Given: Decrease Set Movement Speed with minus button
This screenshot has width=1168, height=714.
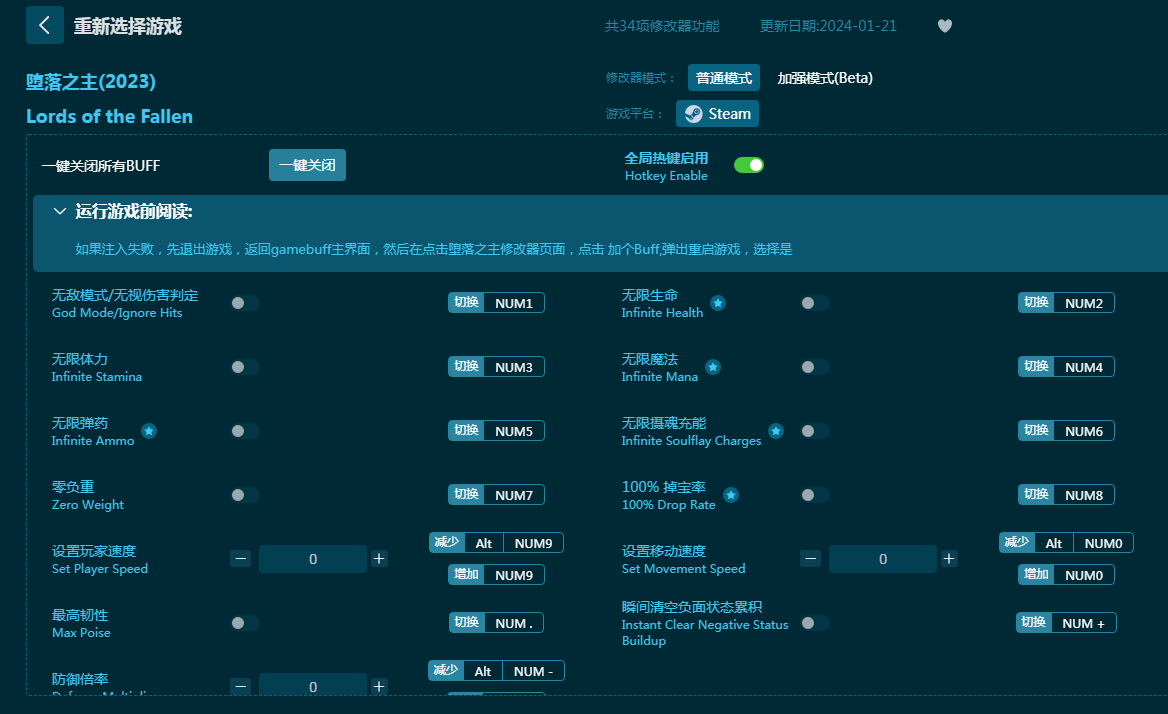Looking at the screenshot, I should 810,558.
